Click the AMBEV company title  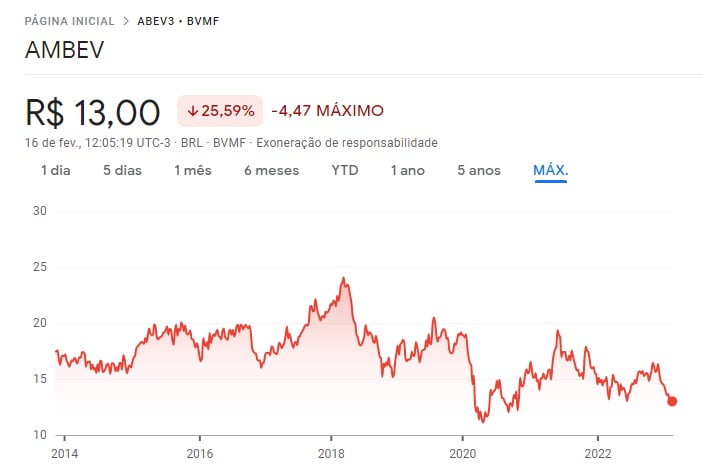pyautogui.click(x=65, y=50)
